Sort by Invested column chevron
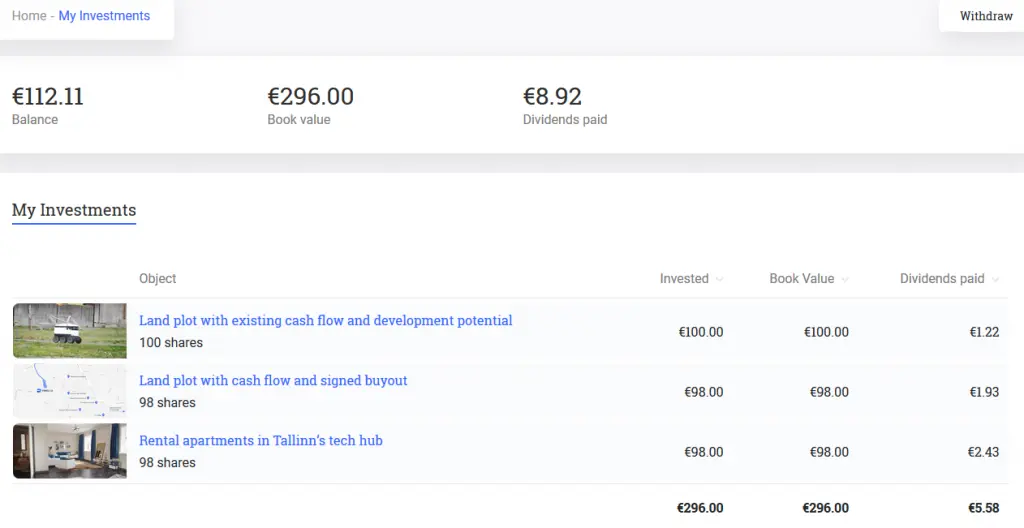This screenshot has height=528, width=1024. pos(719,280)
